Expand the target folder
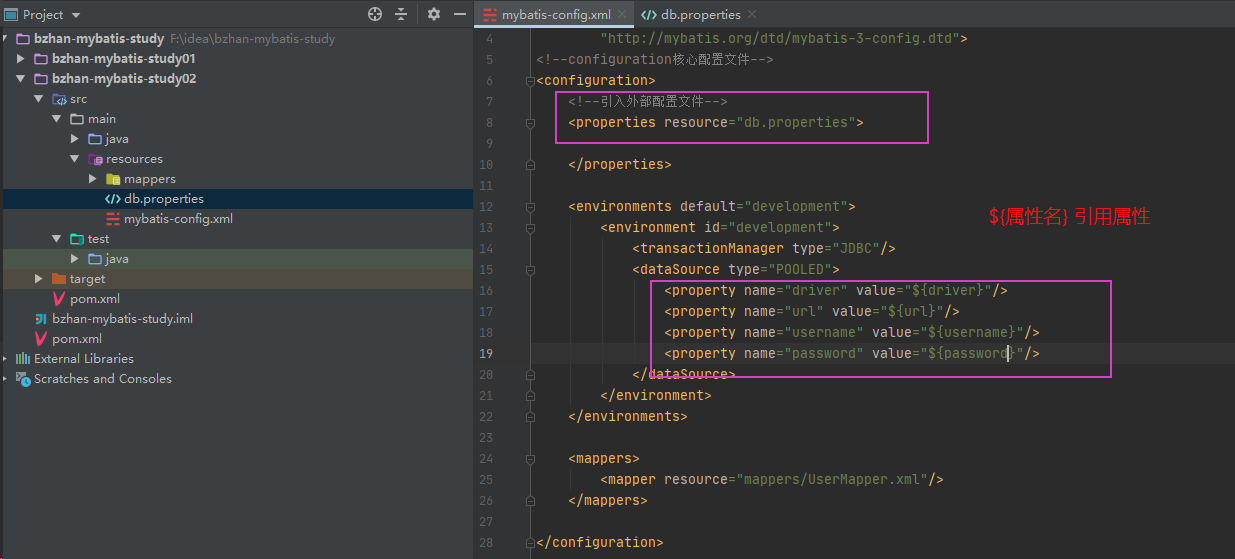The image size is (1235, 559). click(39, 279)
